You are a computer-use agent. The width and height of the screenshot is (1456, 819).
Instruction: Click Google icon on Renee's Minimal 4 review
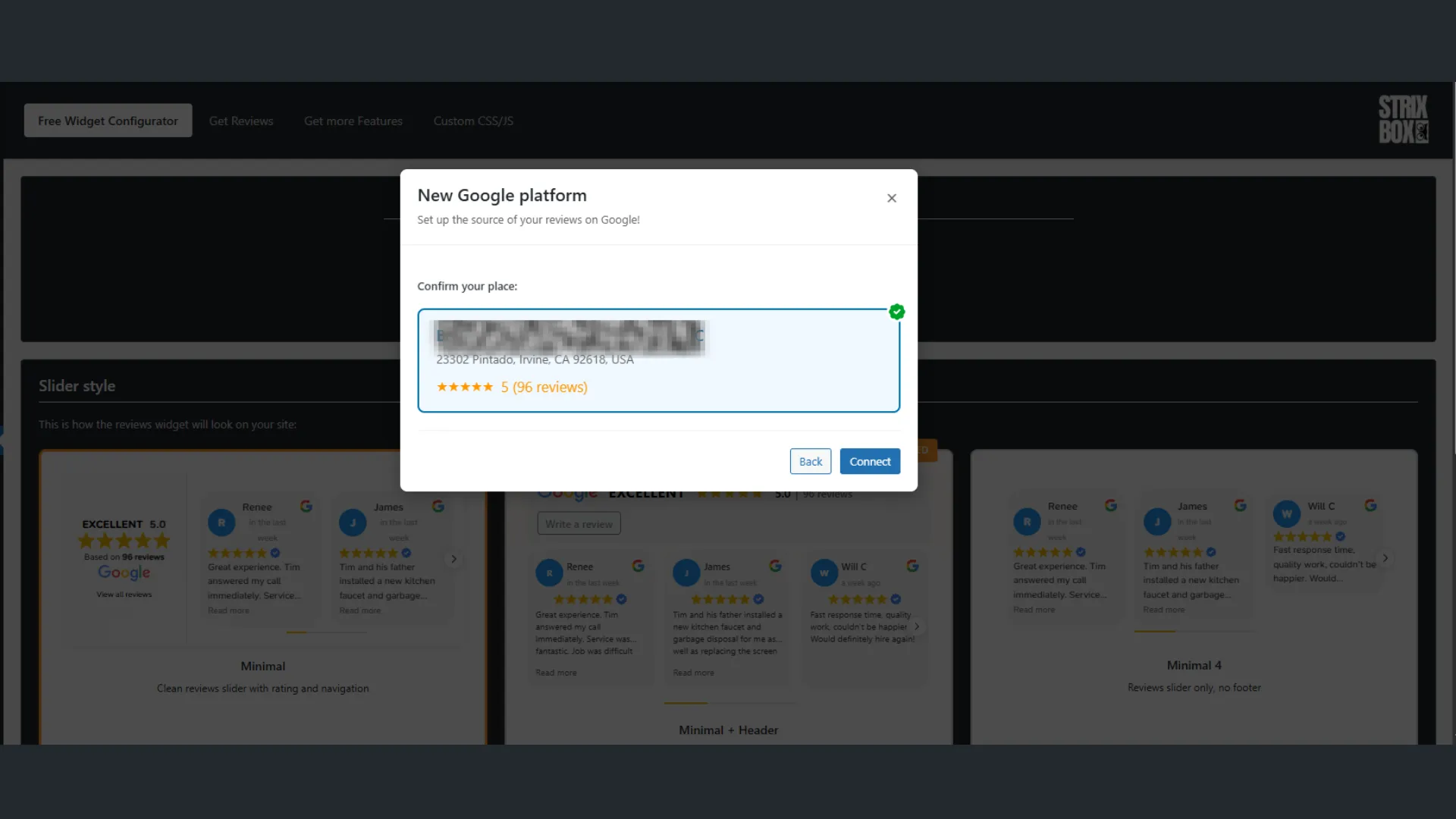coord(1111,505)
